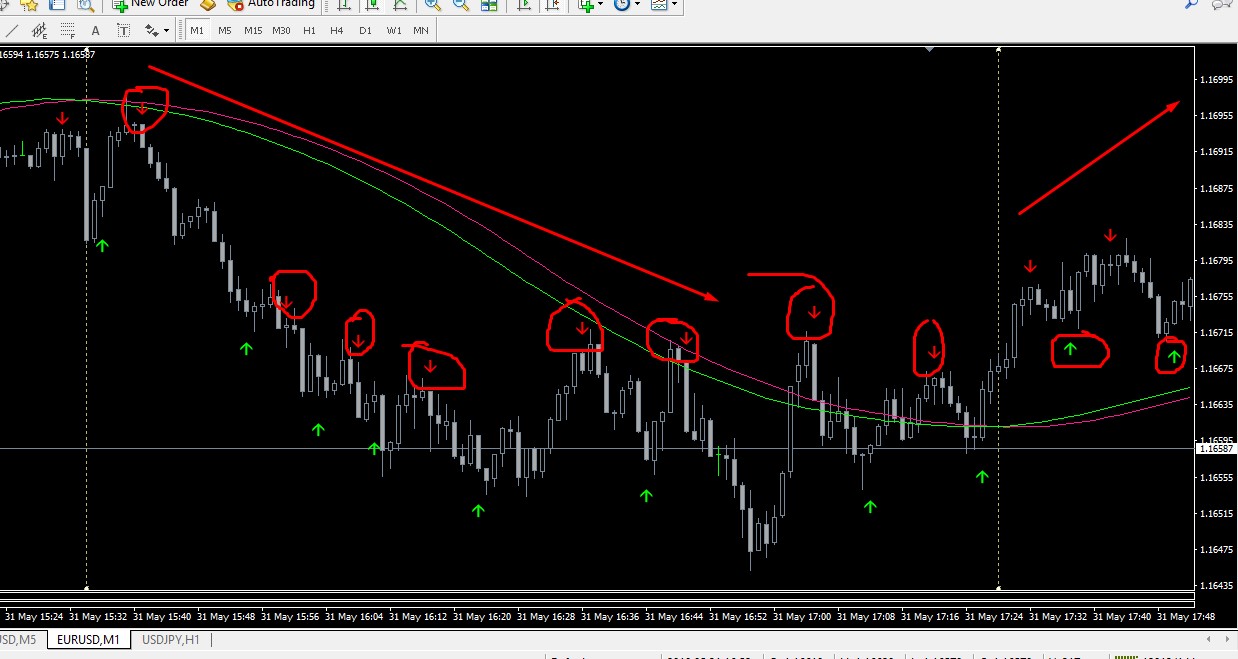Click the 1.16995 price scale label
Viewport: 1238px width, 659px height.
coord(1216,79)
